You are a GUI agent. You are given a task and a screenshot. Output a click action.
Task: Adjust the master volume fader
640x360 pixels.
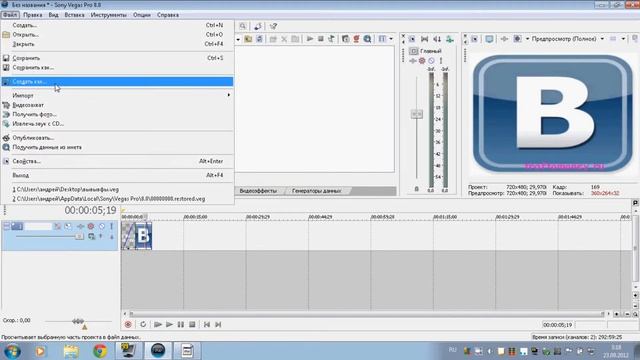(x=417, y=114)
